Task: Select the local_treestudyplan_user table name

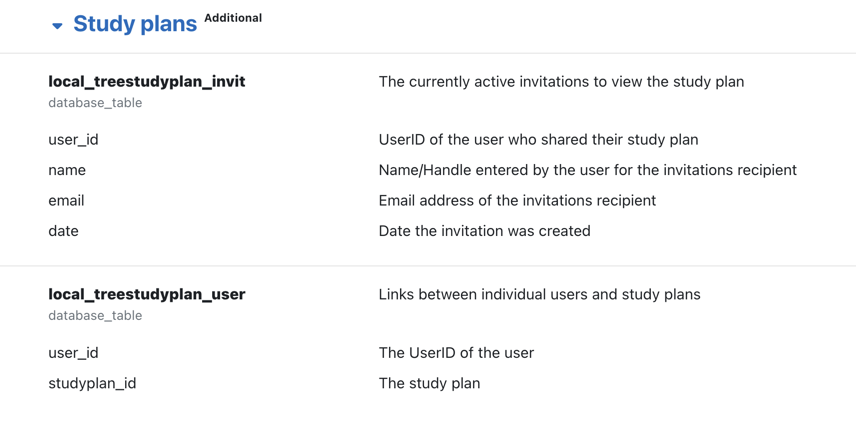Action: click(146, 295)
